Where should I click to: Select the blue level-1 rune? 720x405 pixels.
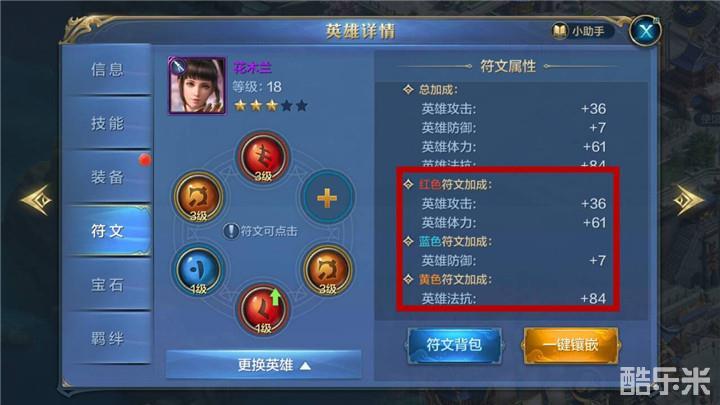[198, 270]
